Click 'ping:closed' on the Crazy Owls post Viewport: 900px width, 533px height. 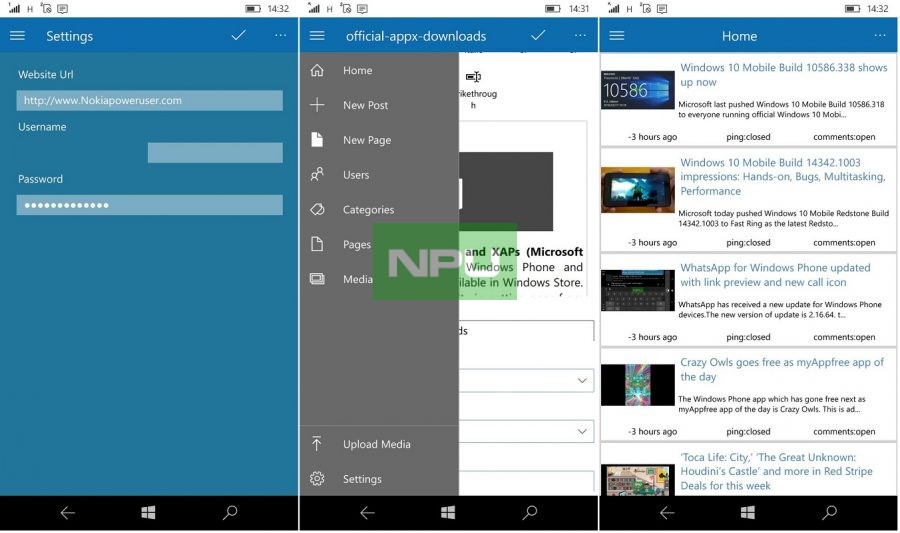pos(748,431)
